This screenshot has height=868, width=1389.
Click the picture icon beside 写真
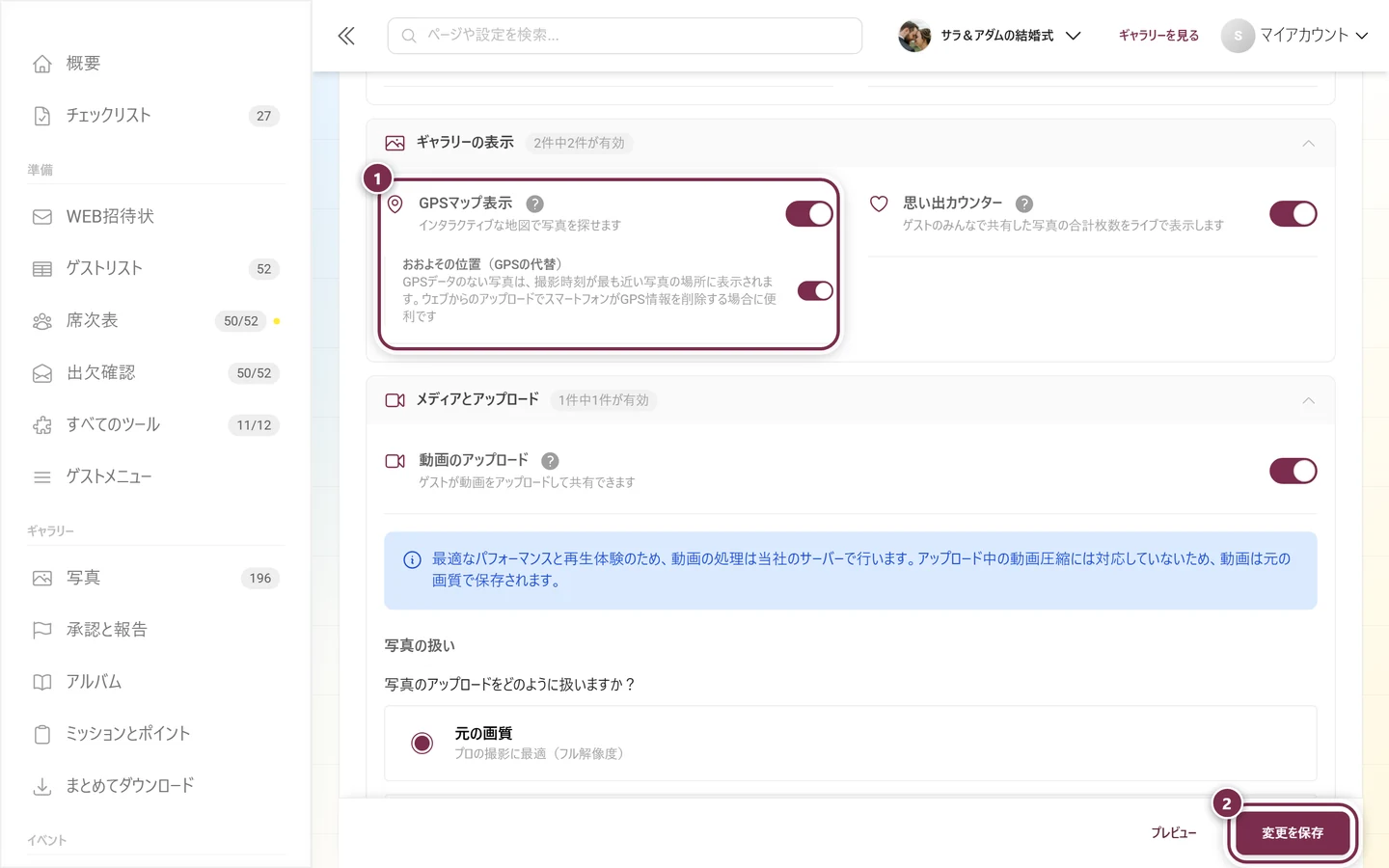point(42,579)
